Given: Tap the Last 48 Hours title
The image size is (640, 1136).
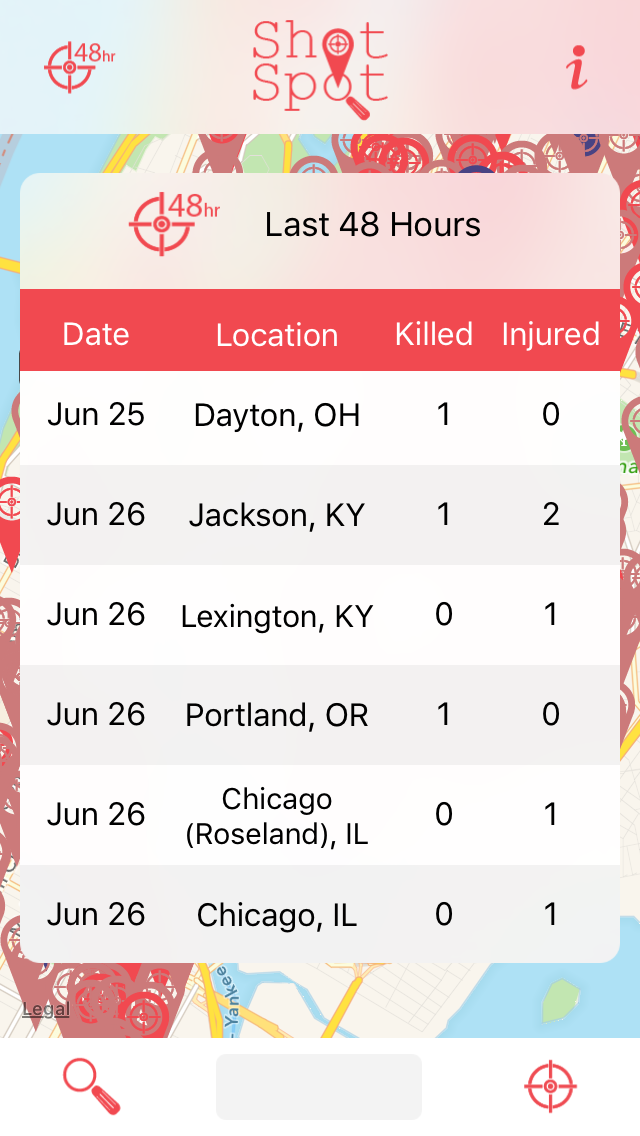Looking at the screenshot, I should [x=373, y=225].
